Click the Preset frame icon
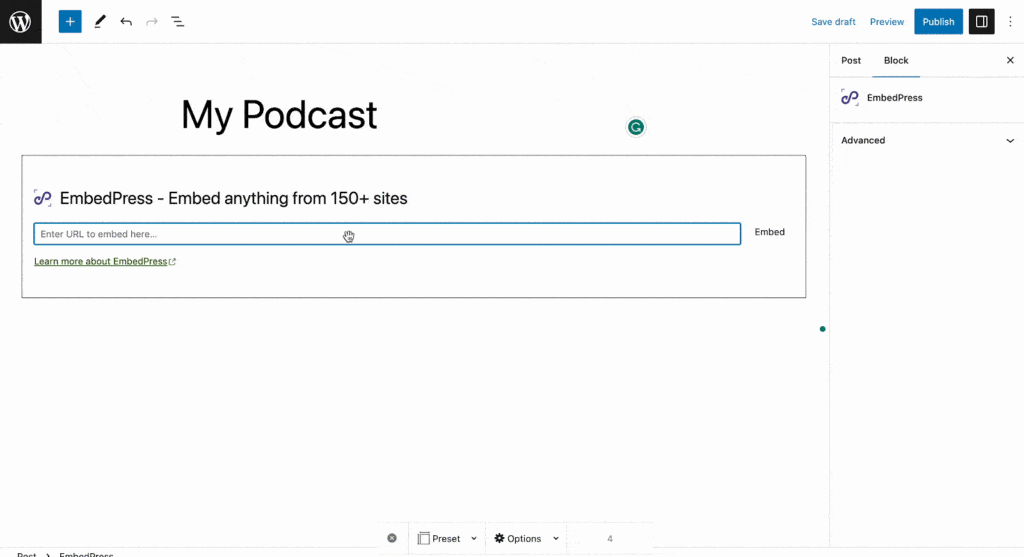The width and height of the screenshot is (1024, 557). 423,538
